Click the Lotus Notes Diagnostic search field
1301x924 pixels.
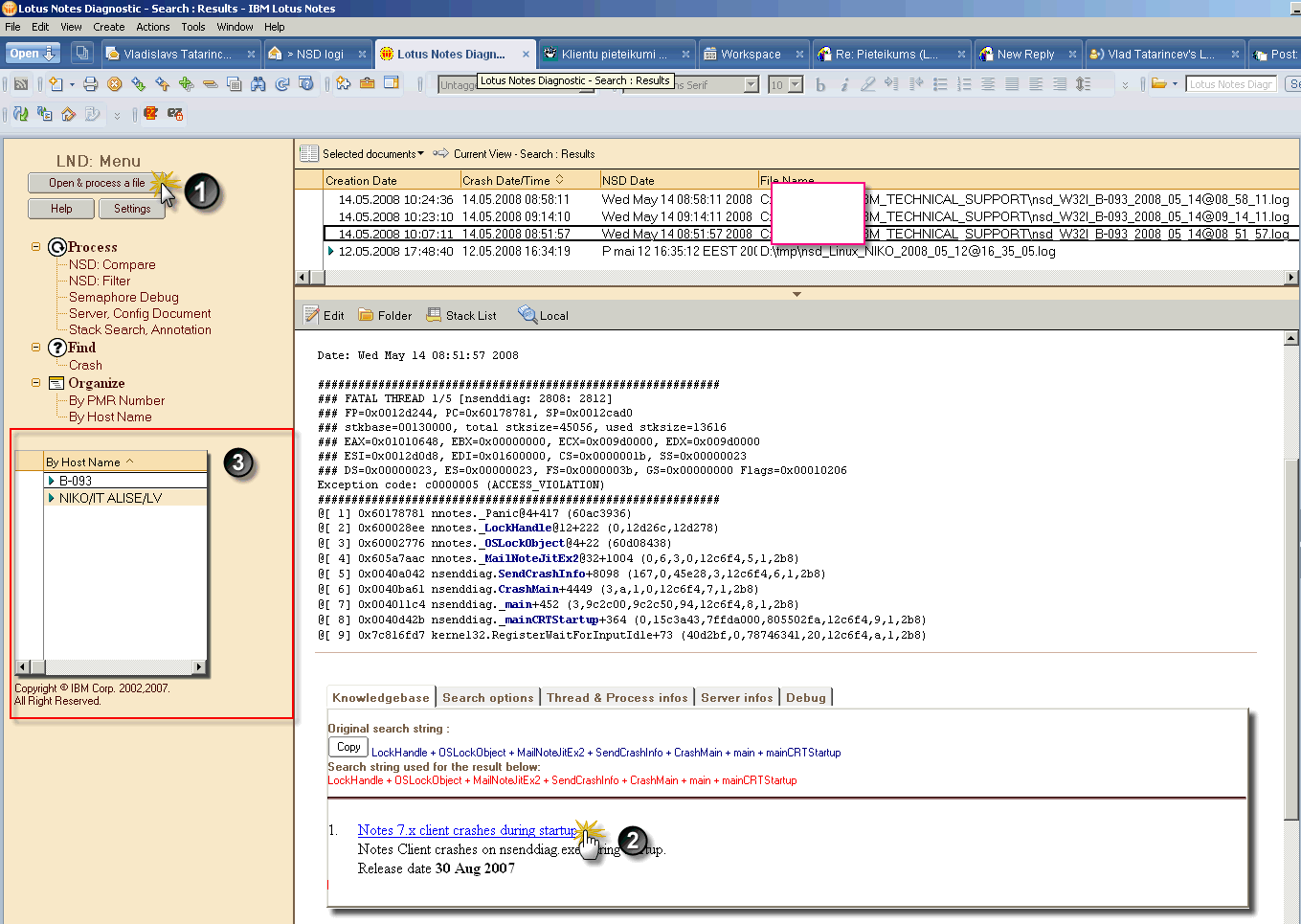pyautogui.click(x=1232, y=84)
